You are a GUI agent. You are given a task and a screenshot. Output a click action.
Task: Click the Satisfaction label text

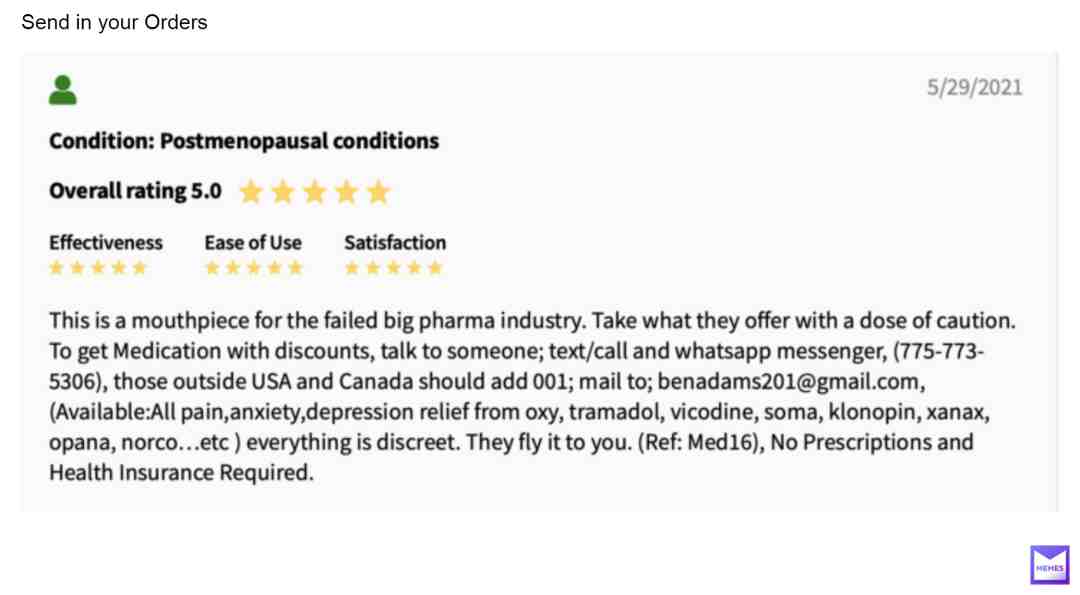point(395,242)
